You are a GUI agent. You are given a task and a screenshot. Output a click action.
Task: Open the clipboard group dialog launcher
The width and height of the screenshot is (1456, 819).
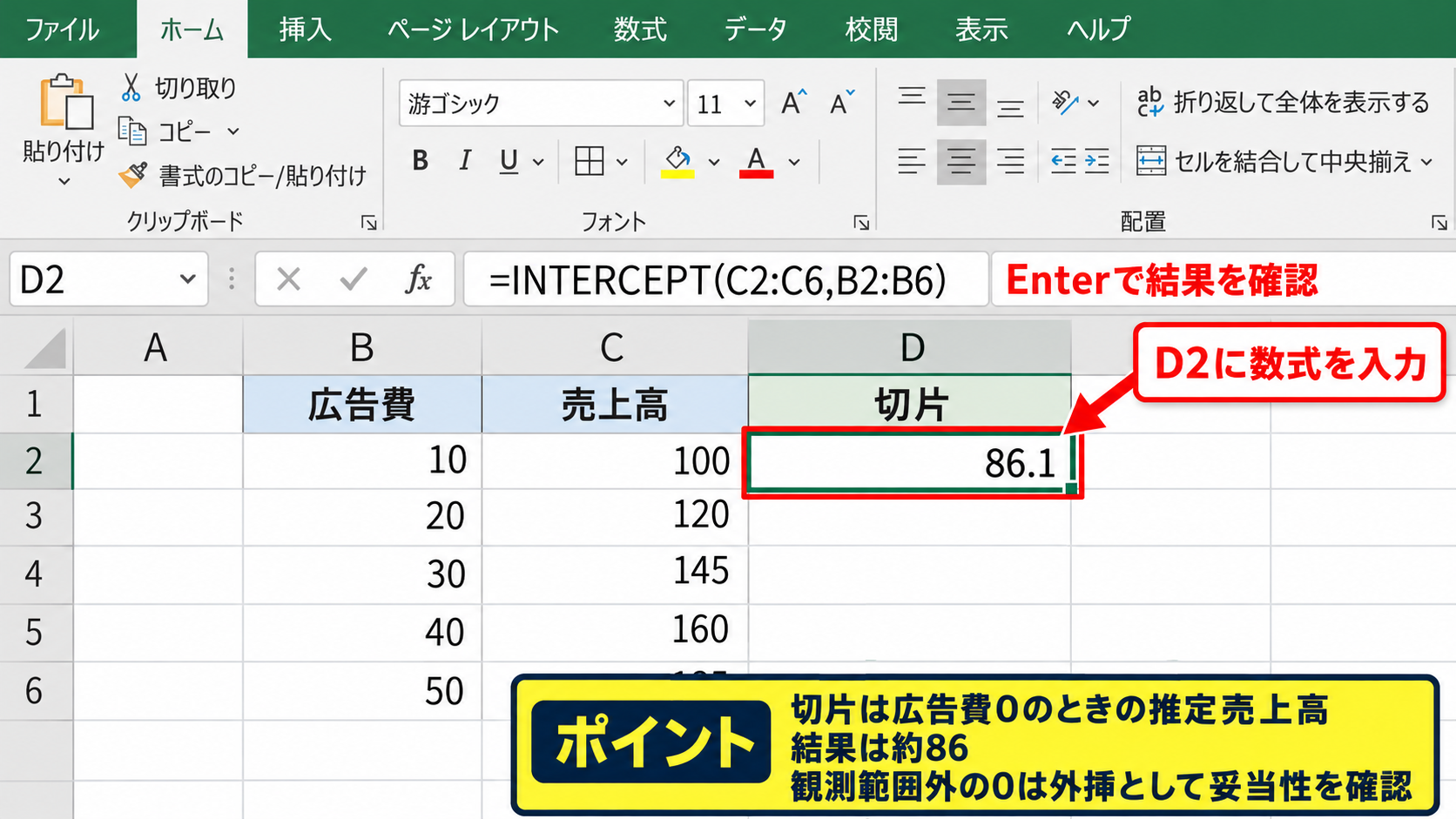coord(369,223)
